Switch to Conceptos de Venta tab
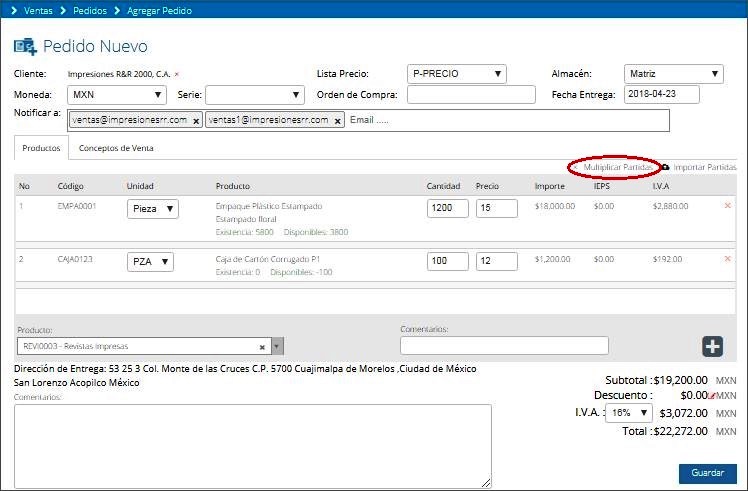The width and height of the screenshot is (748, 491). [116, 148]
